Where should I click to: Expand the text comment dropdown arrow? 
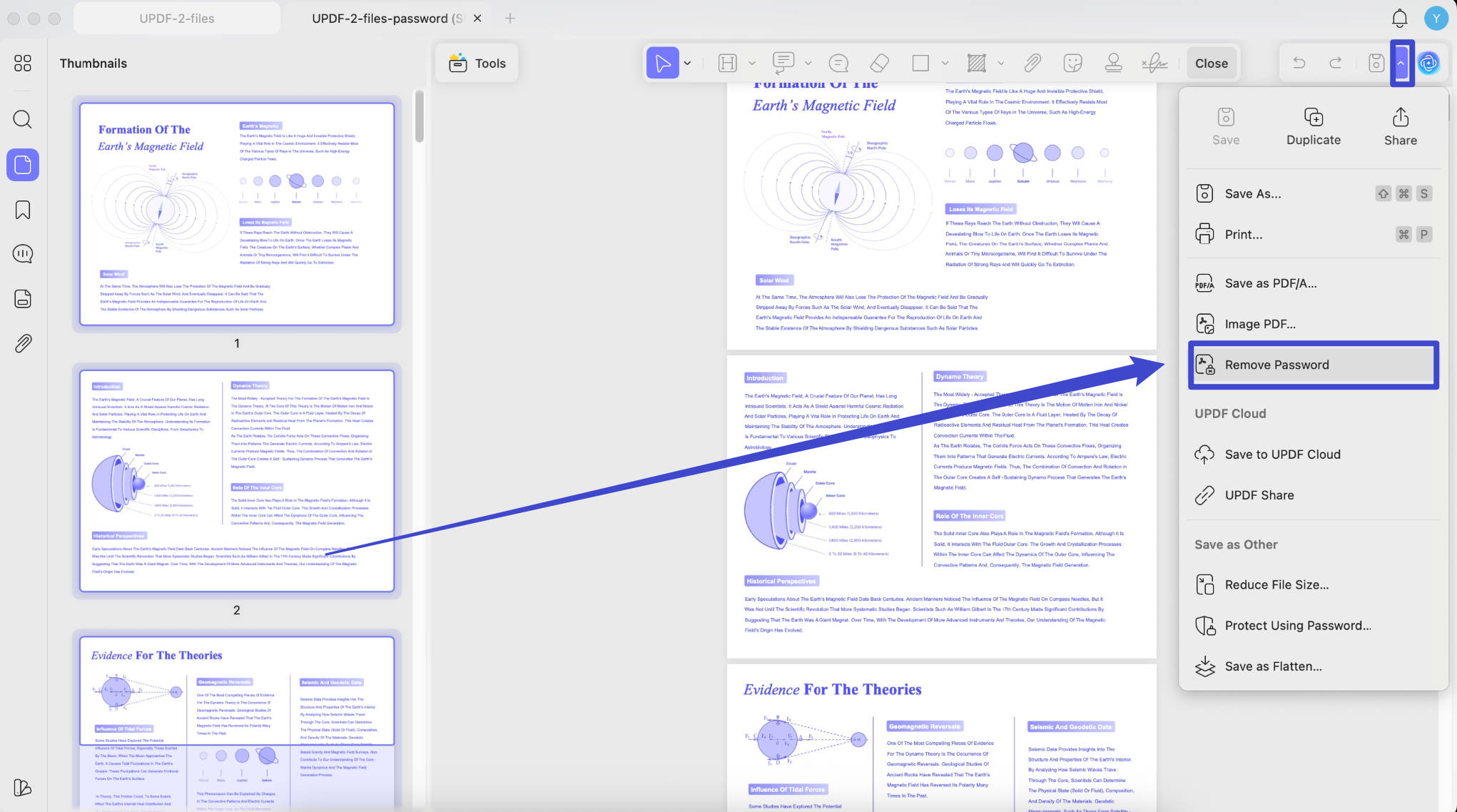click(808, 63)
